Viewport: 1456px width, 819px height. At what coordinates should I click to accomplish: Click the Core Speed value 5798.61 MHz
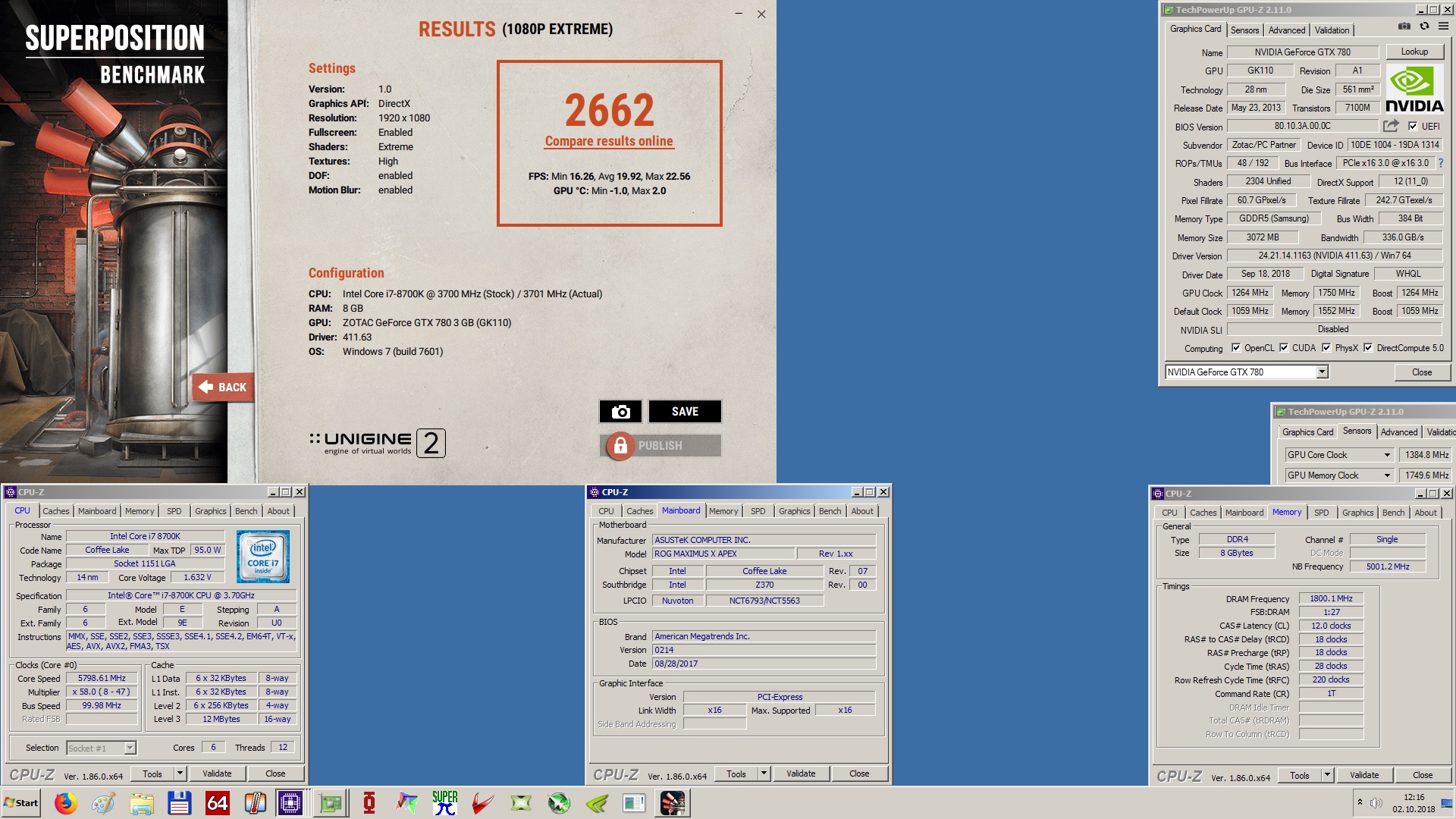(102, 678)
